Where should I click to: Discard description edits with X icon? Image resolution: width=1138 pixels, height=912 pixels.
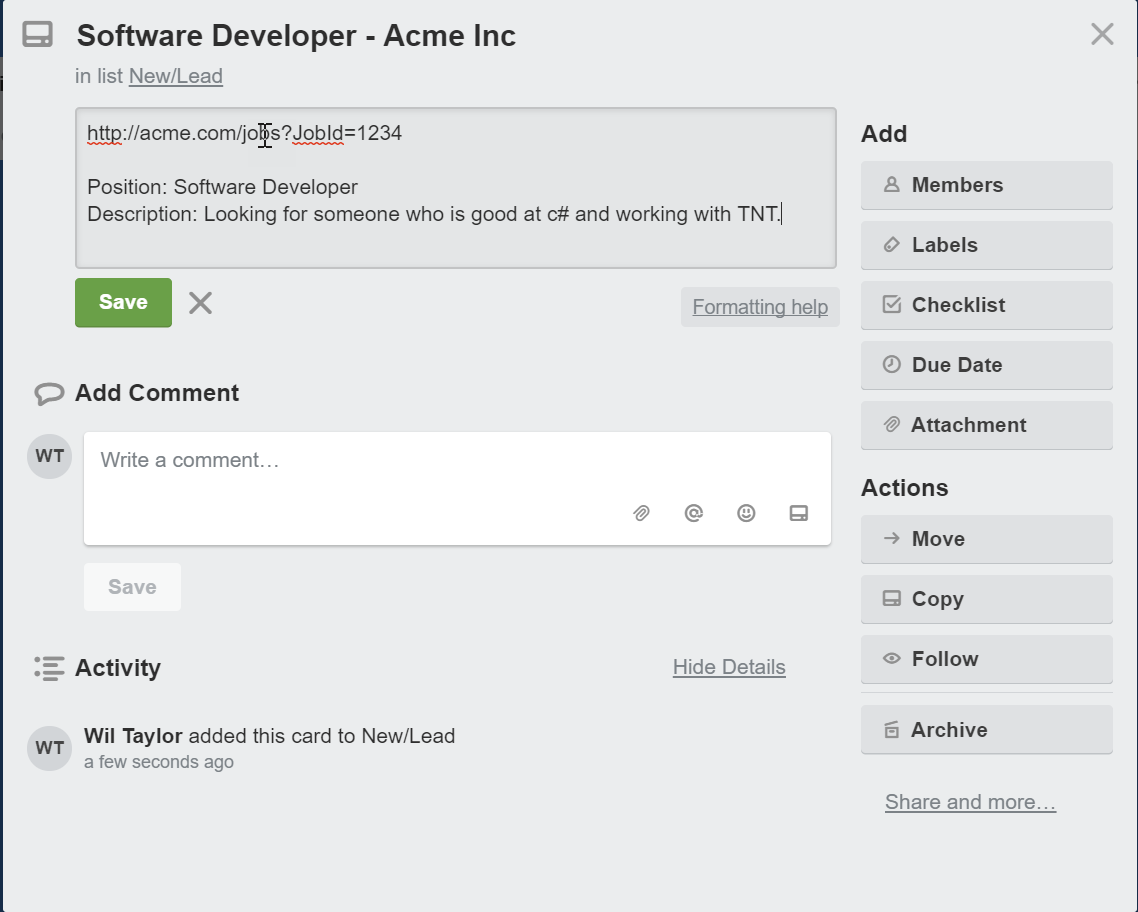(201, 303)
